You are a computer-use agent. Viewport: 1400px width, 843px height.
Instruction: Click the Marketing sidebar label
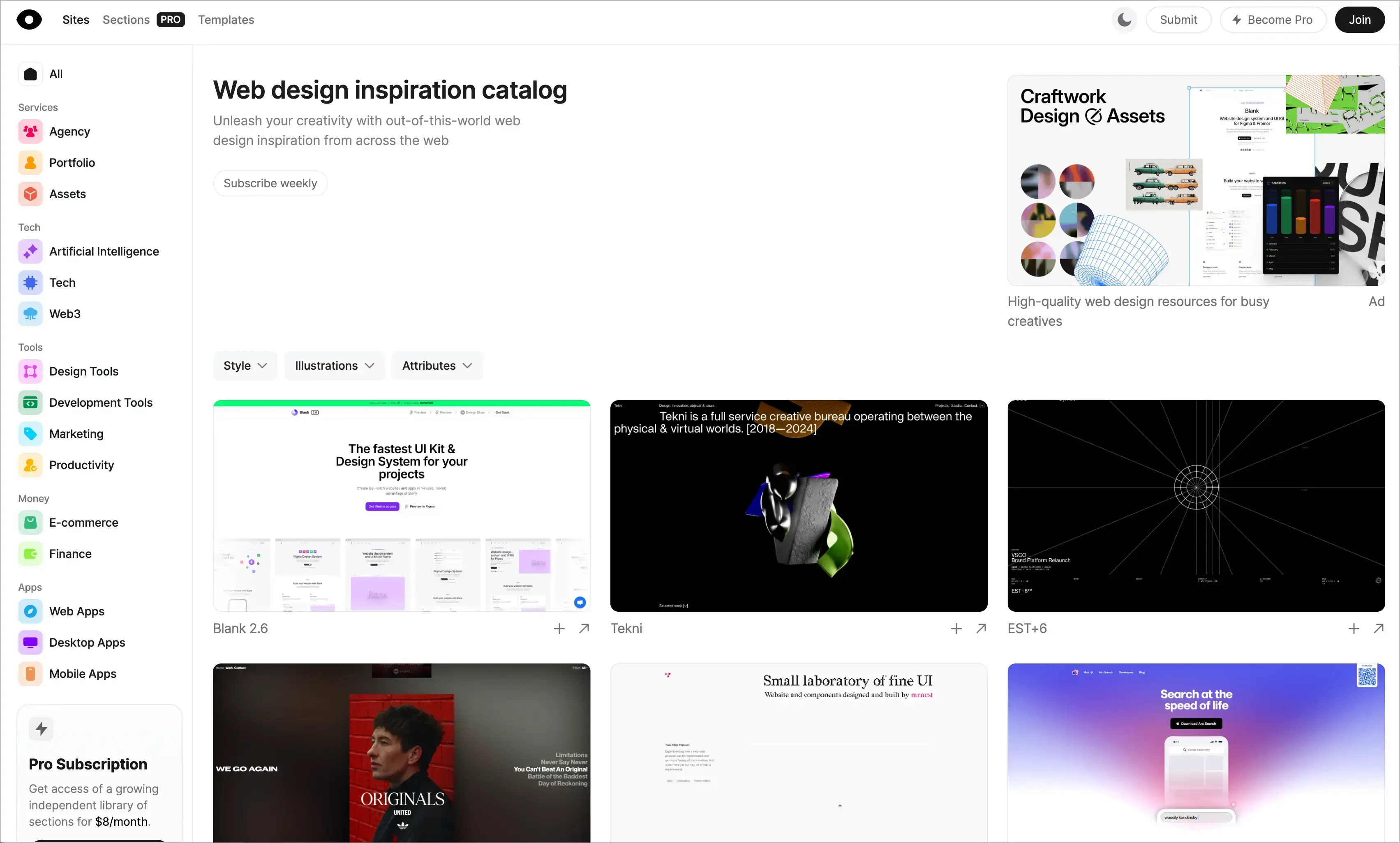[77, 433]
